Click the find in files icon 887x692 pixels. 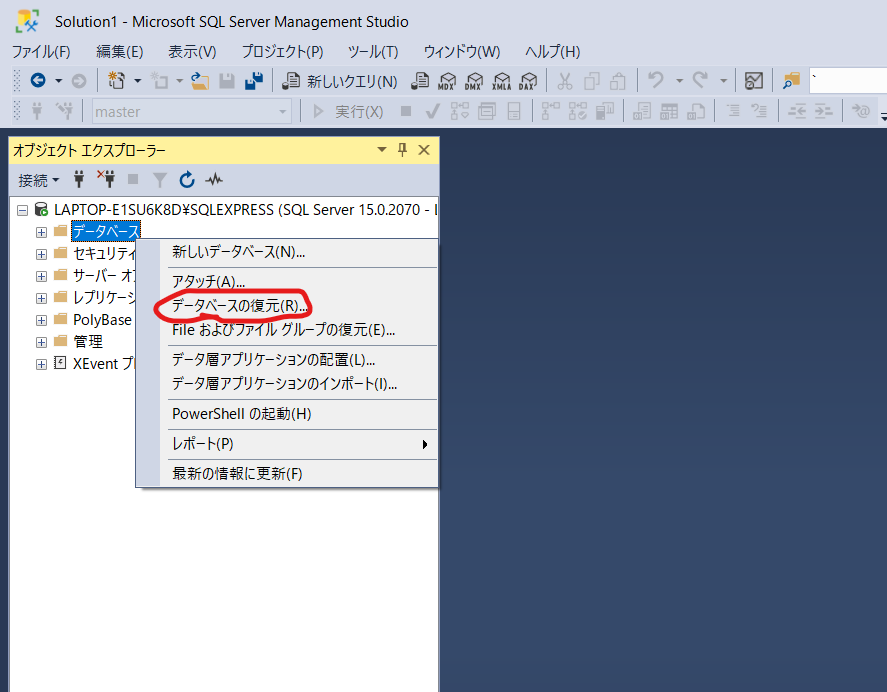tap(791, 81)
